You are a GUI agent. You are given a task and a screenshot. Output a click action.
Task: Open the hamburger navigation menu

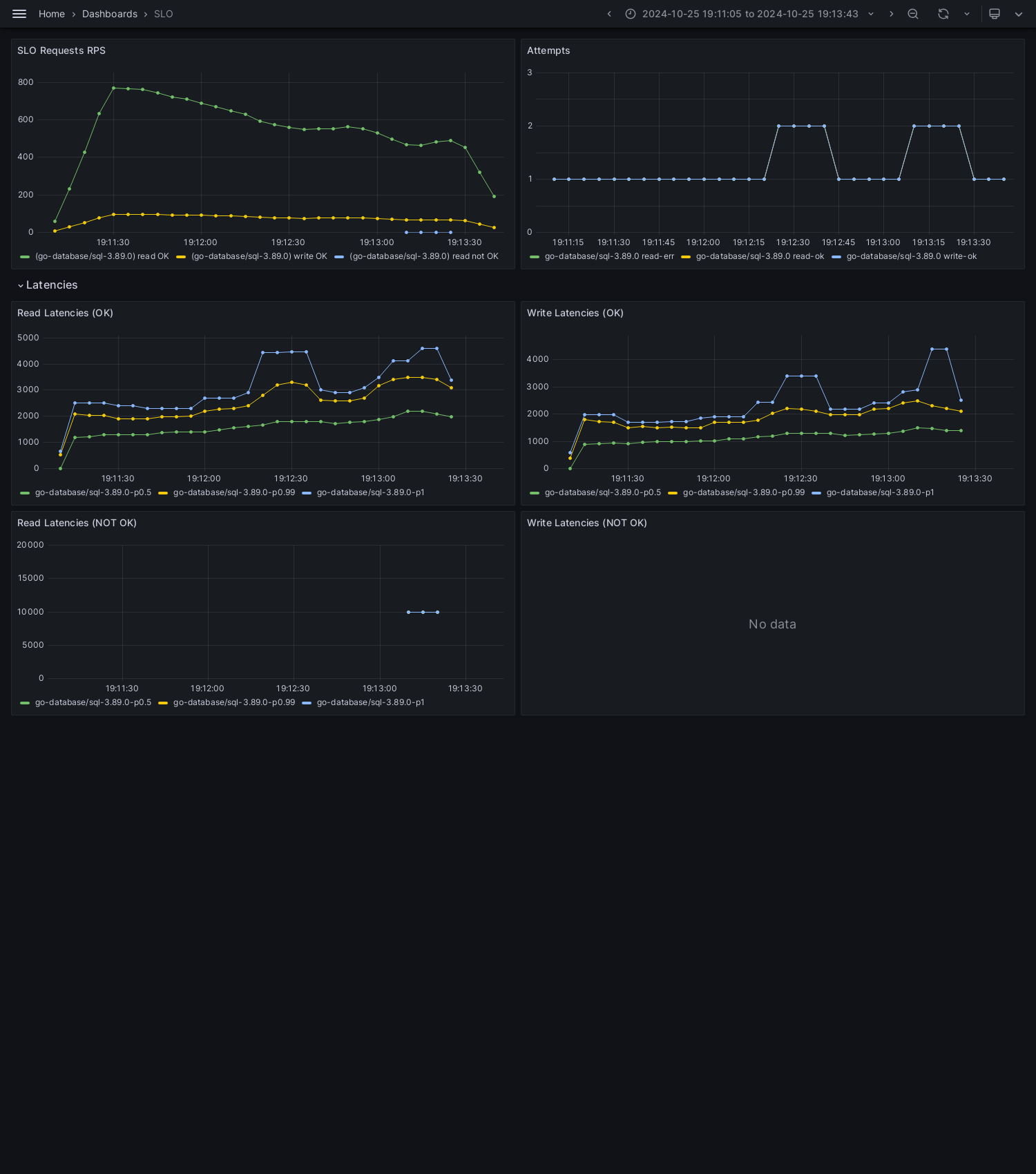[x=19, y=14]
